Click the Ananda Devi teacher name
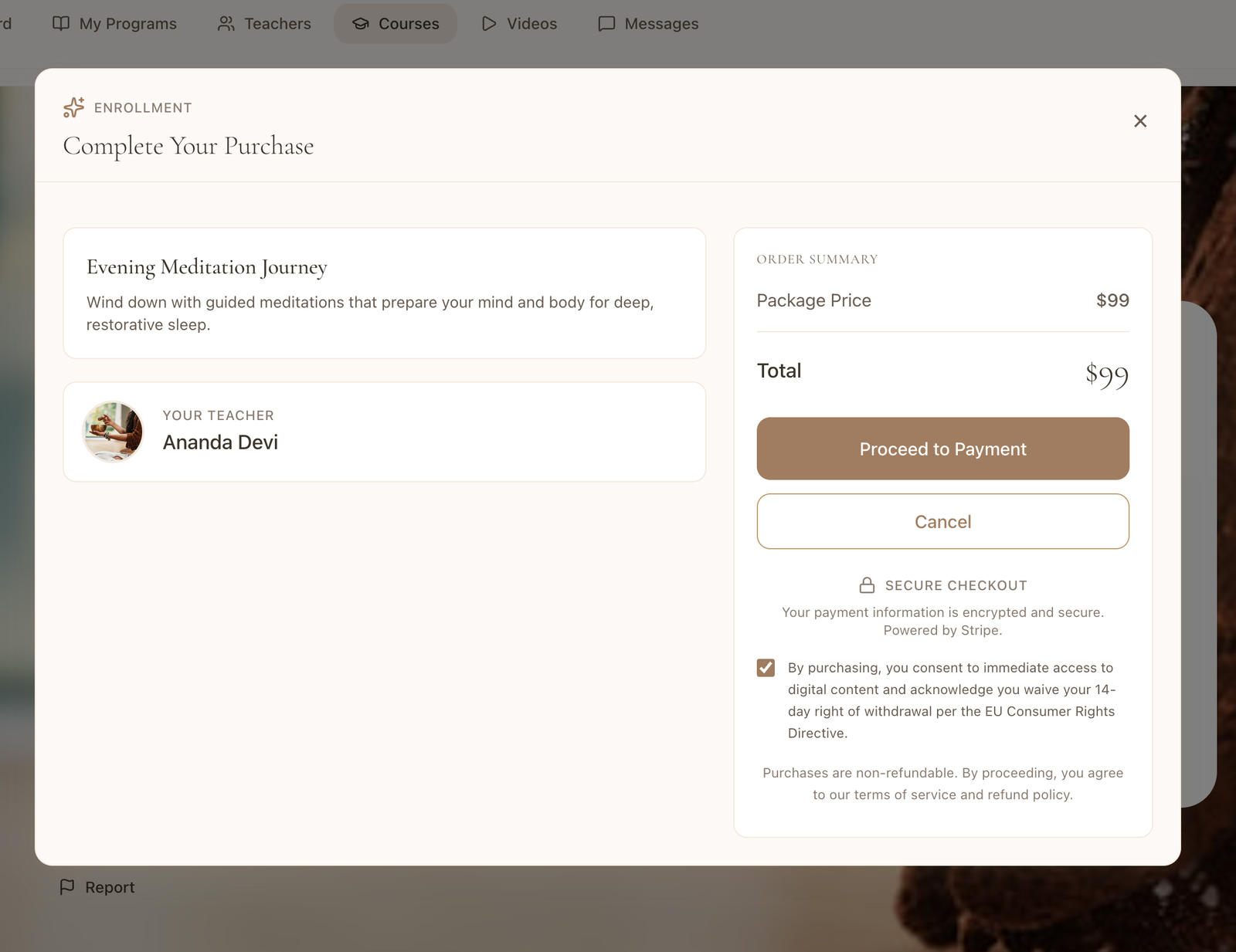 point(220,442)
